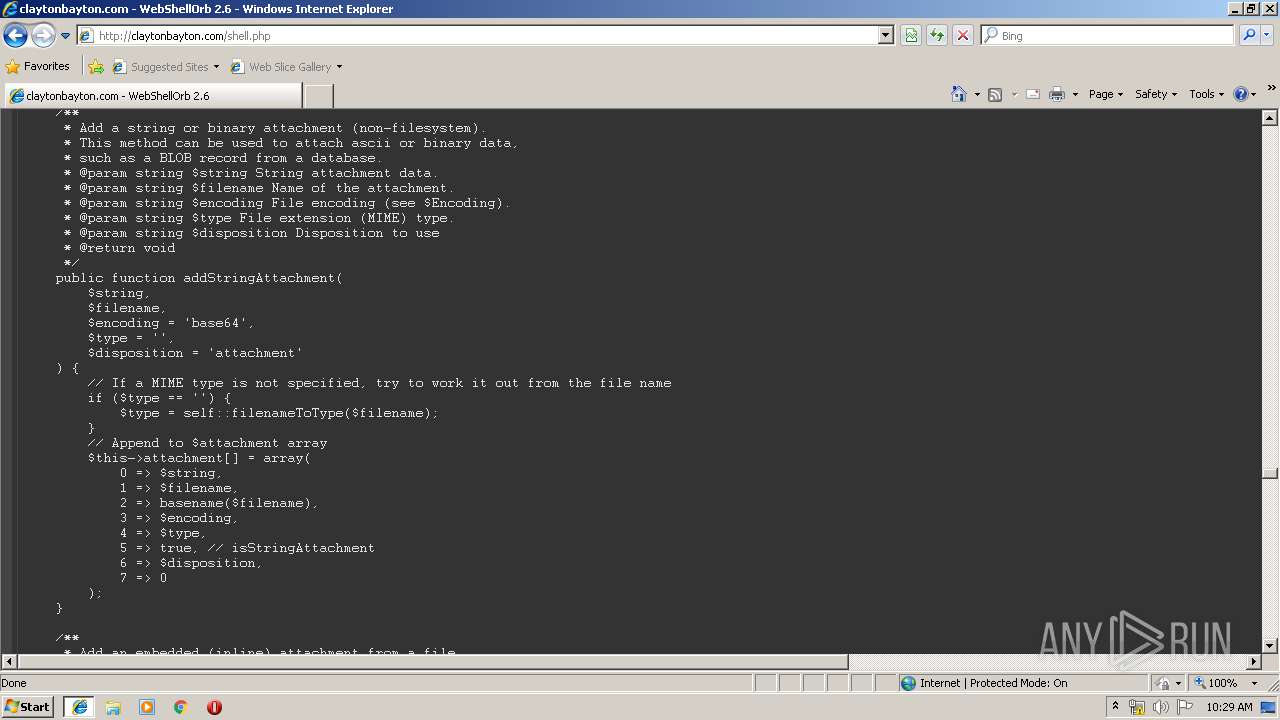Click inside the Bing search box

click(1107, 36)
